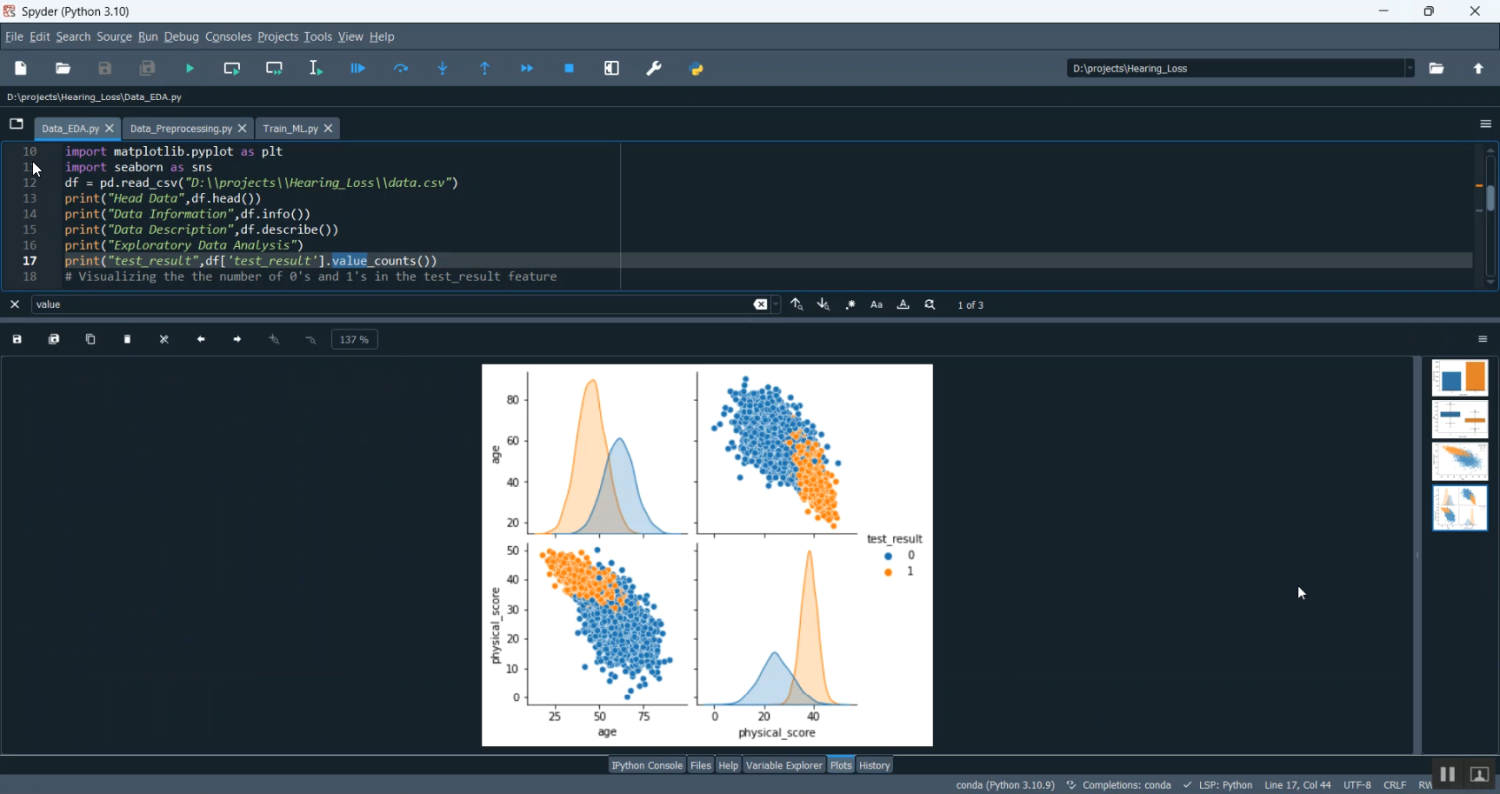This screenshot has width=1500, height=794.
Task: Select the bar chart plot thumbnail
Action: tap(1460, 378)
